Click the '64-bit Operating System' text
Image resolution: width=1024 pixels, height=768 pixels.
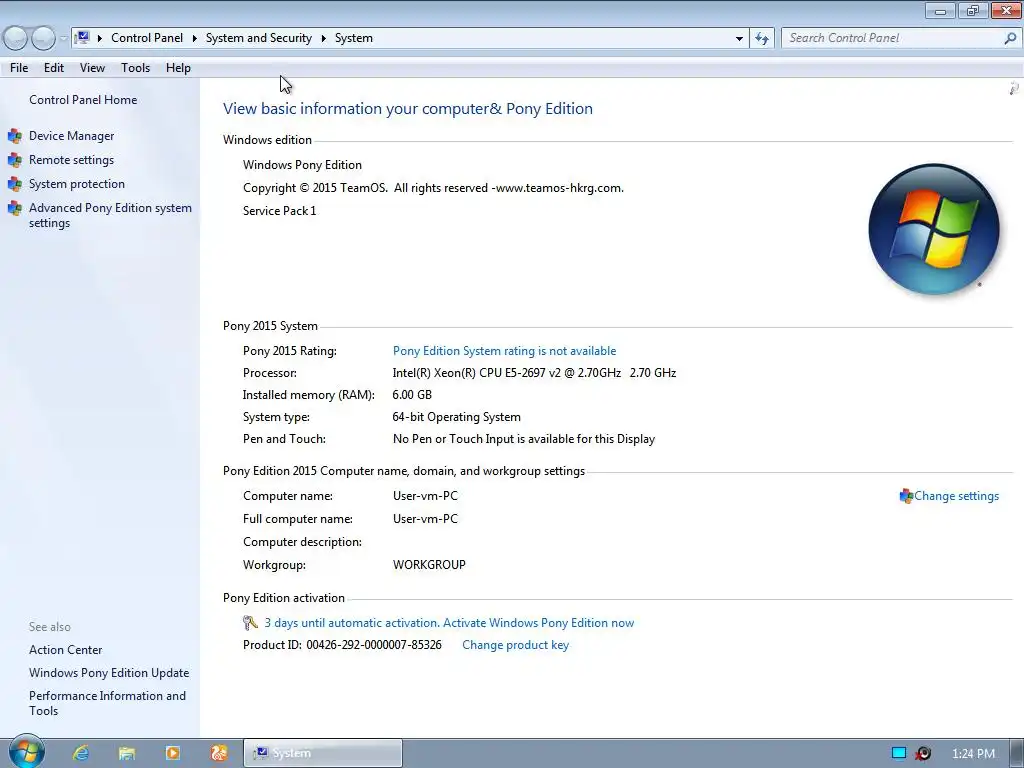tap(456, 417)
